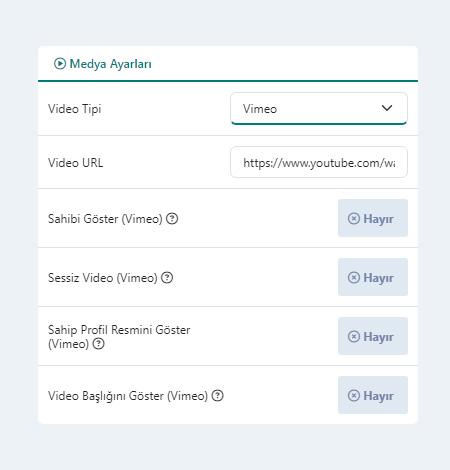The image size is (450, 470).
Task: Open the Video Tipi dropdown showing Vimeo
Action: [319, 109]
